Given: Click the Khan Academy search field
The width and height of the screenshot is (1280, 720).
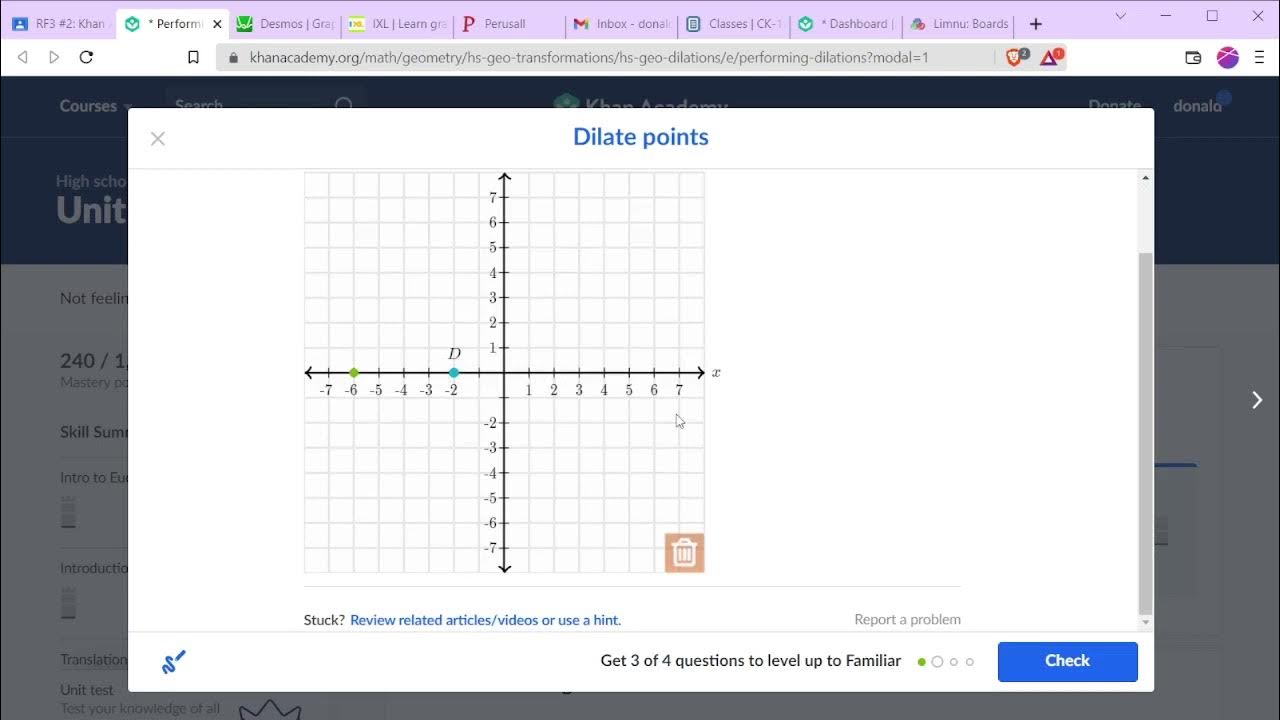Looking at the screenshot, I should (x=263, y=105).
